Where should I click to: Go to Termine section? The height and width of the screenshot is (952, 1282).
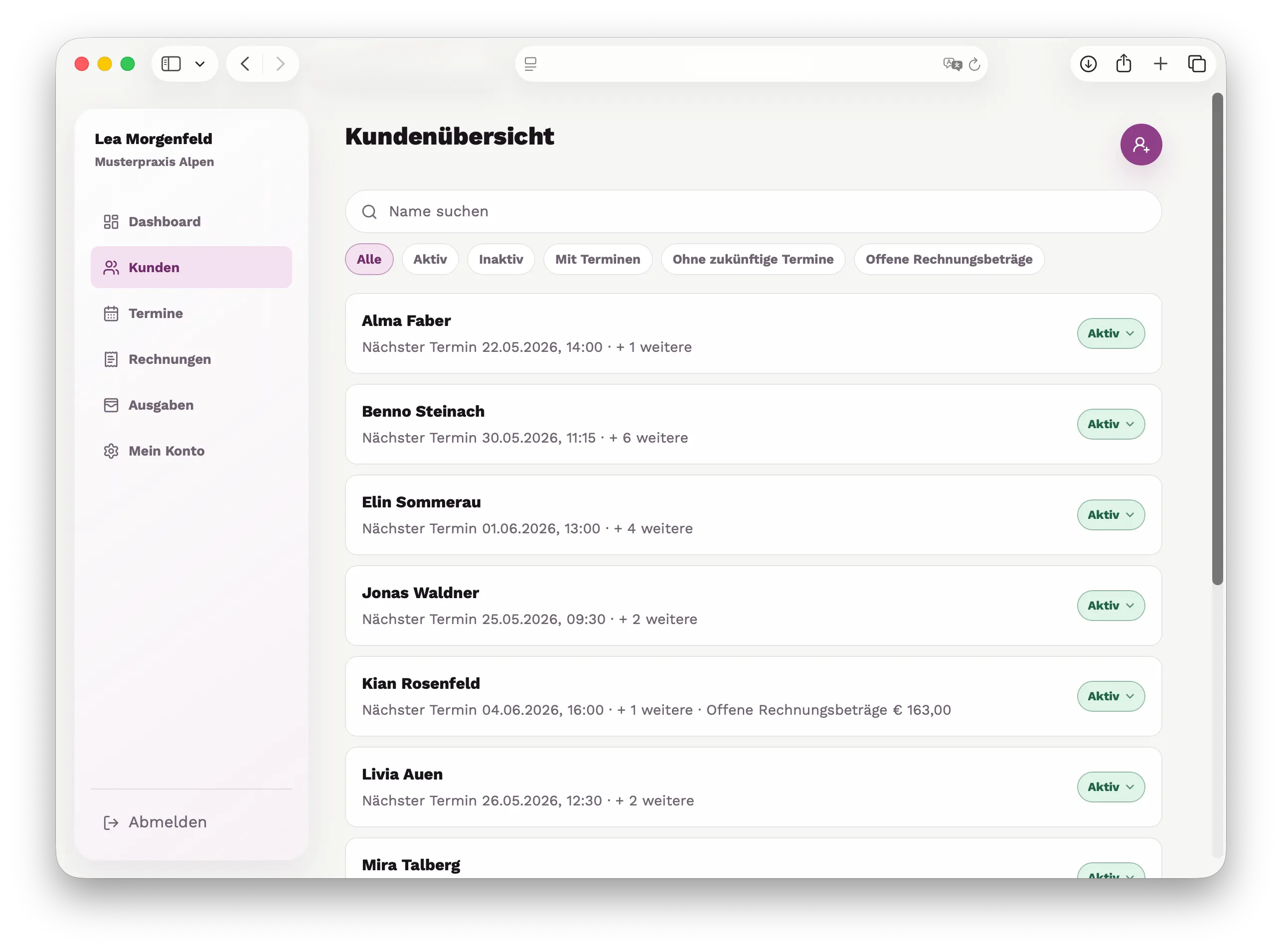[x=191, y=314]
